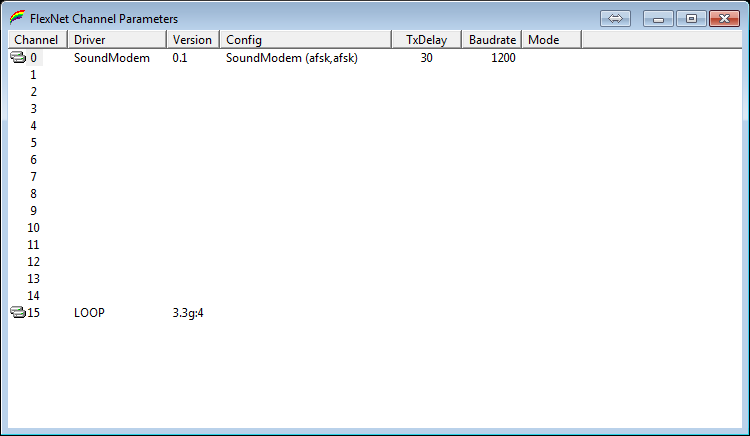Click the FlexNet Channel Parameters title text

[104, 19]
